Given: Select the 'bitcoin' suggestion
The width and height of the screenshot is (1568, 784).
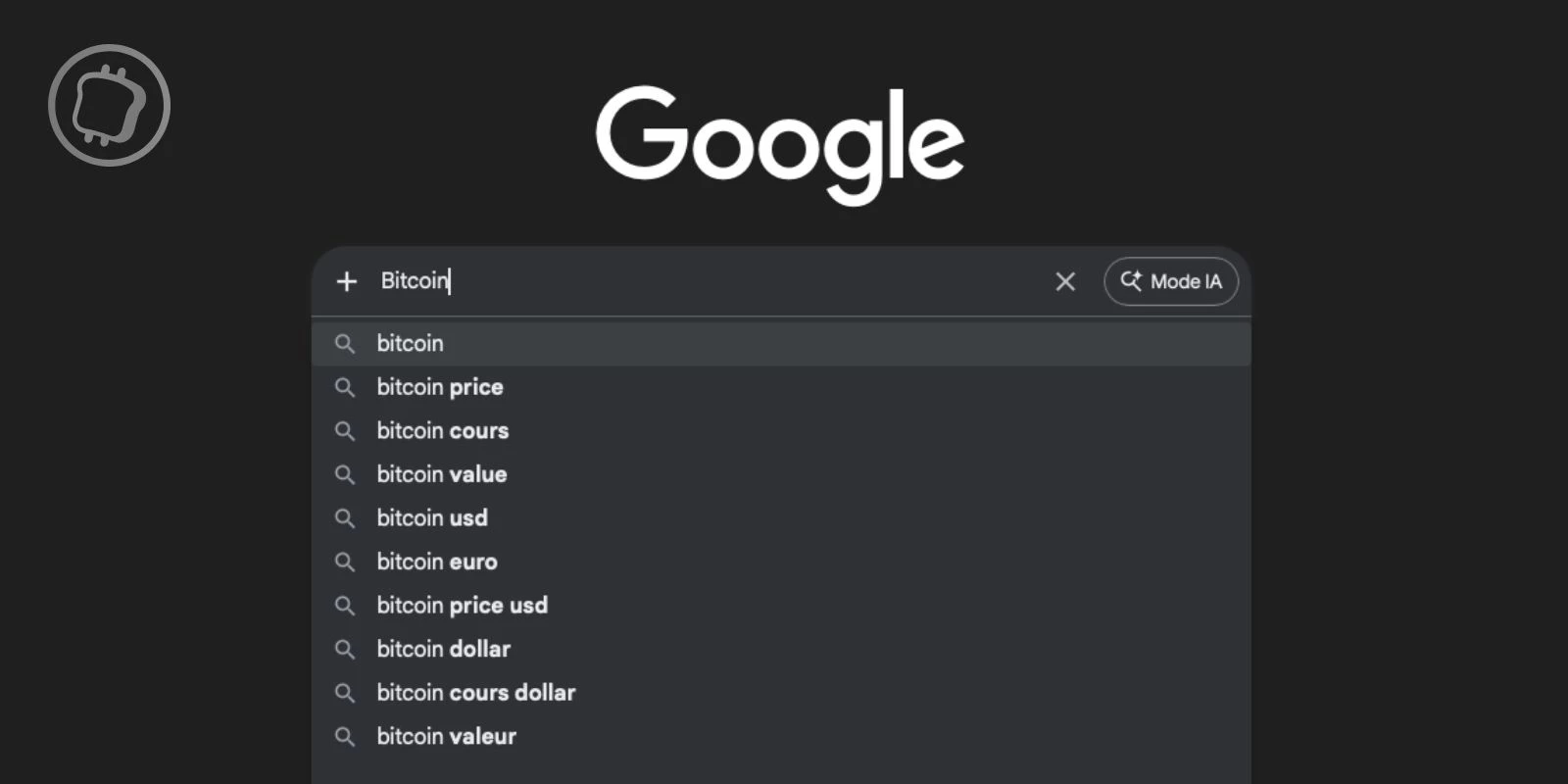Looking at the screenshot, I should 411,343.
